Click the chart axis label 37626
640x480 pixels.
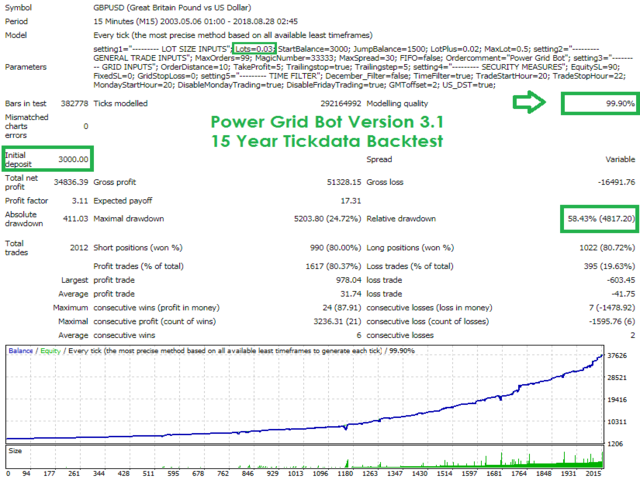[617, 356]
